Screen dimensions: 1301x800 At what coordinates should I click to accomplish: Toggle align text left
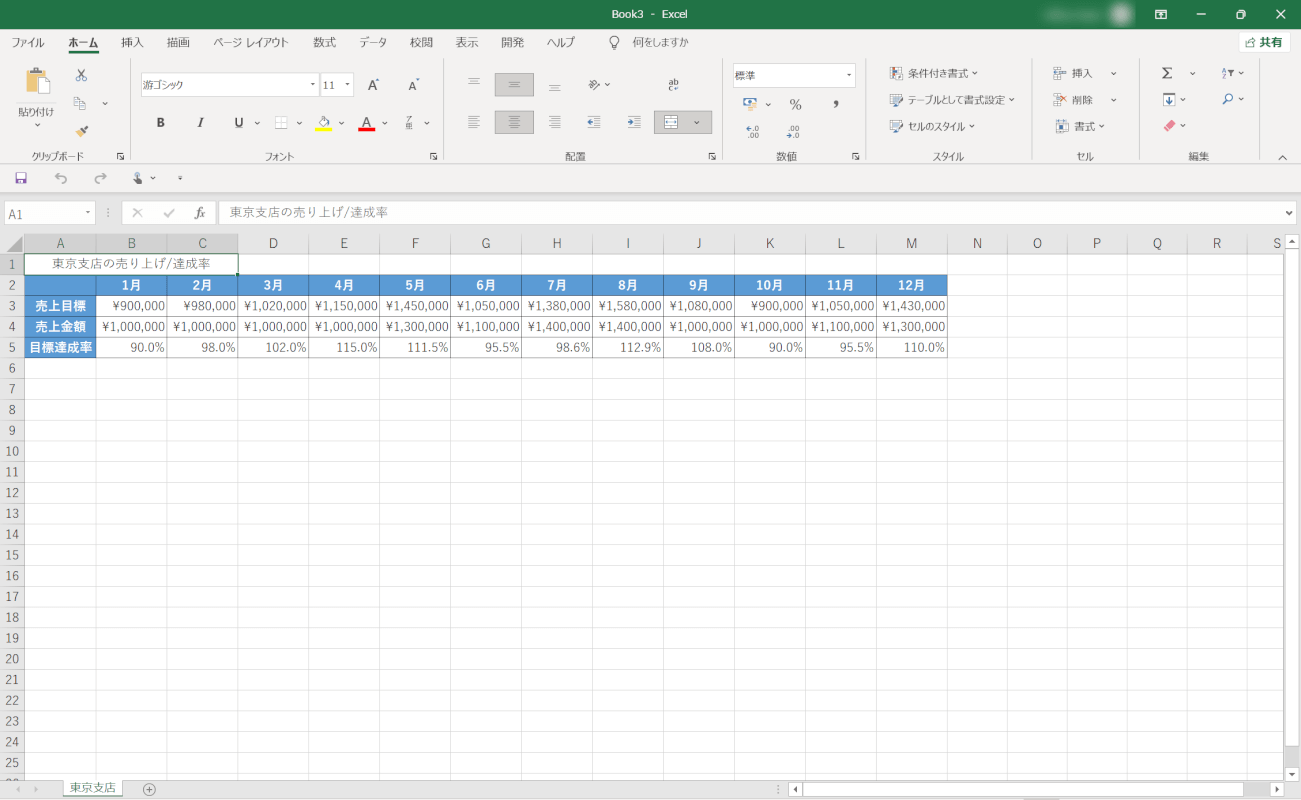click(474, 122)
